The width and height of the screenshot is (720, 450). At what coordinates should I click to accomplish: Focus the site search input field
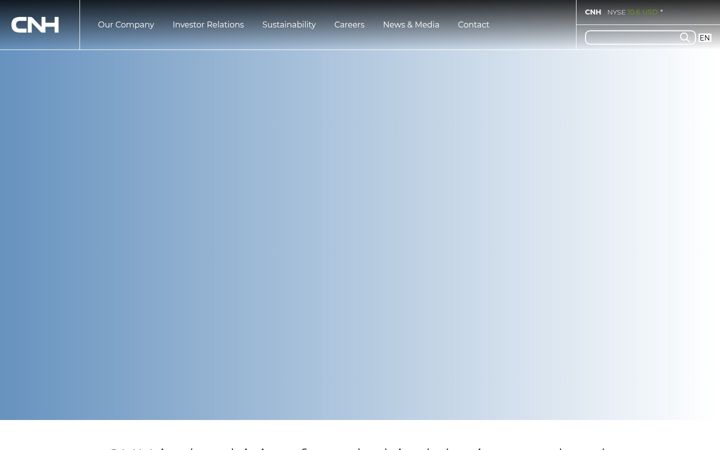(640, 38)
